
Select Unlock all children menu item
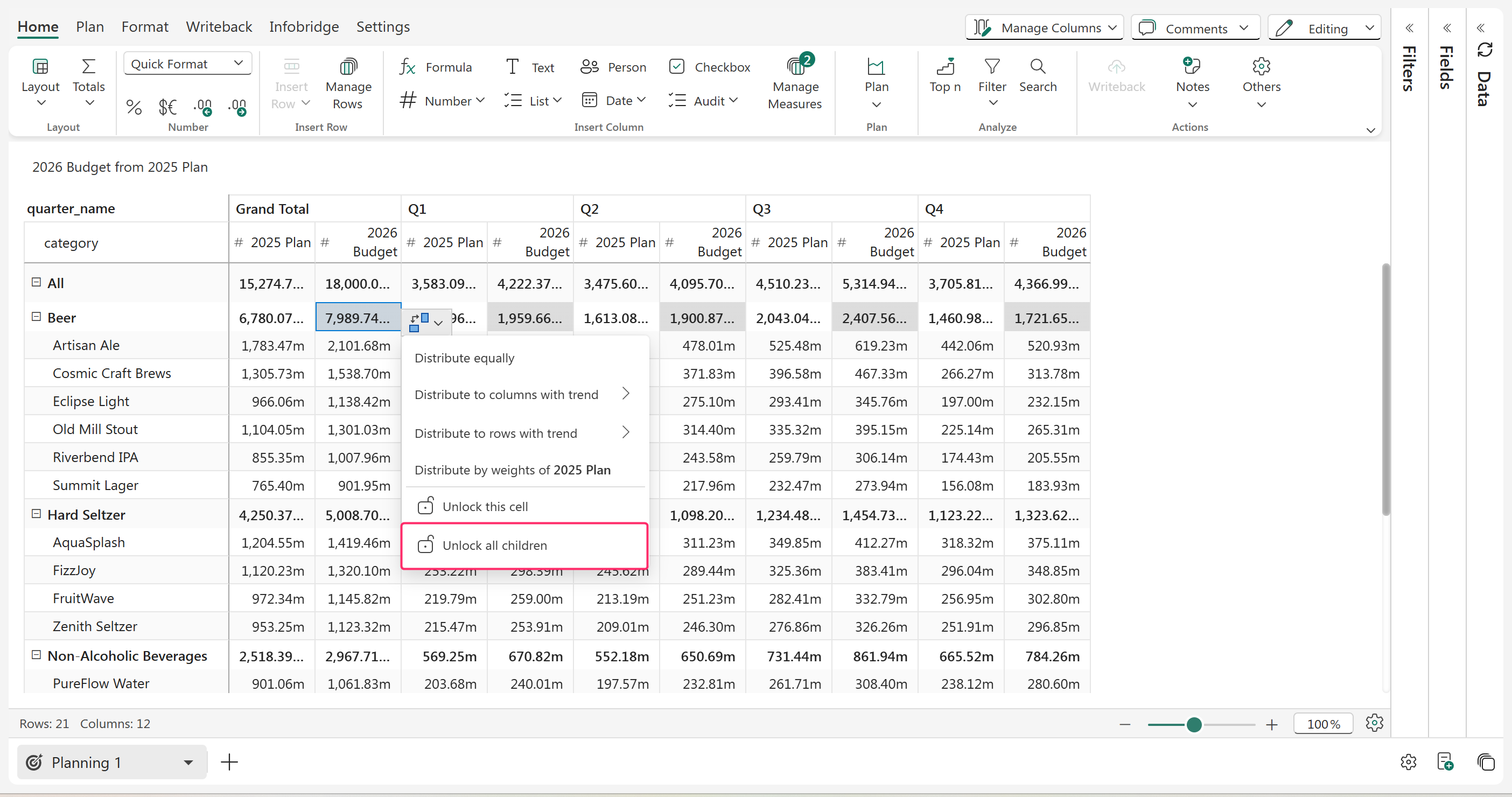point(494,545)
